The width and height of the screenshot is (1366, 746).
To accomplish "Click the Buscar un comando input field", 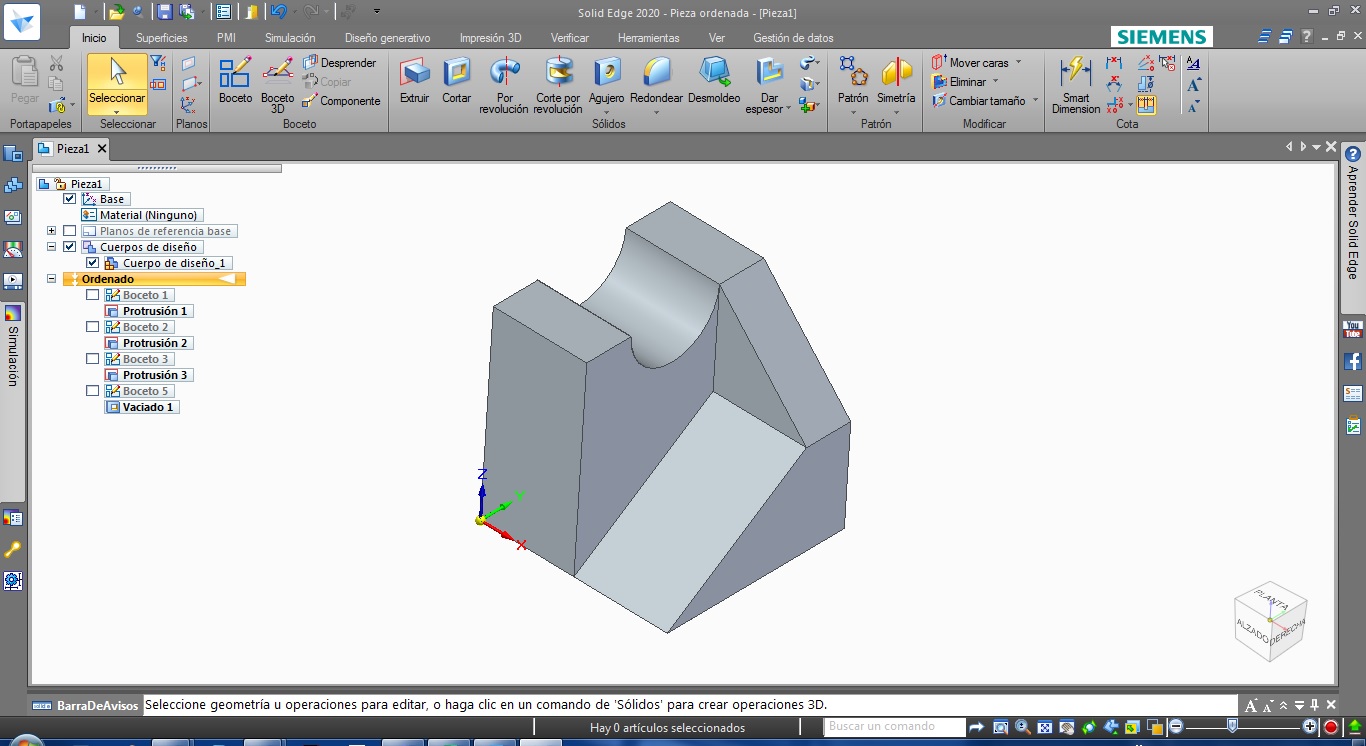I will 893,727.
